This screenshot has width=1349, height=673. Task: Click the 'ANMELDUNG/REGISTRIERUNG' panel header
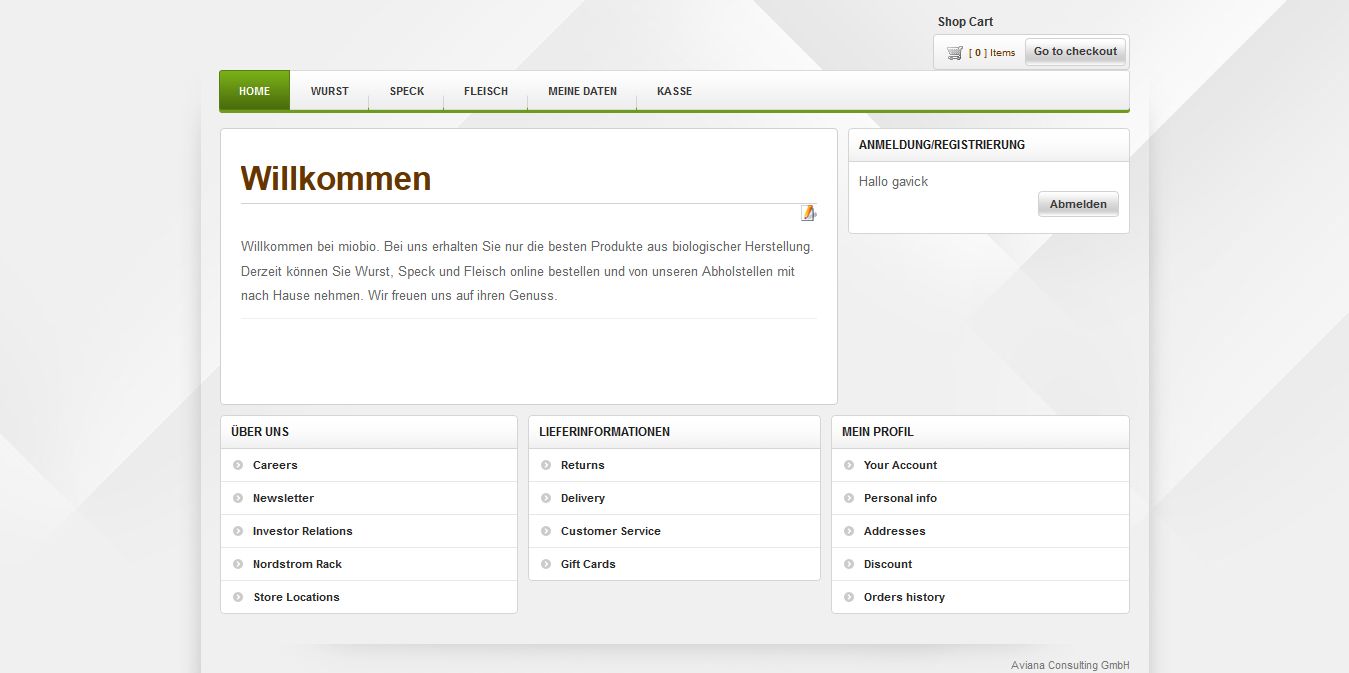pyautogui.click(x=989, y=145)
